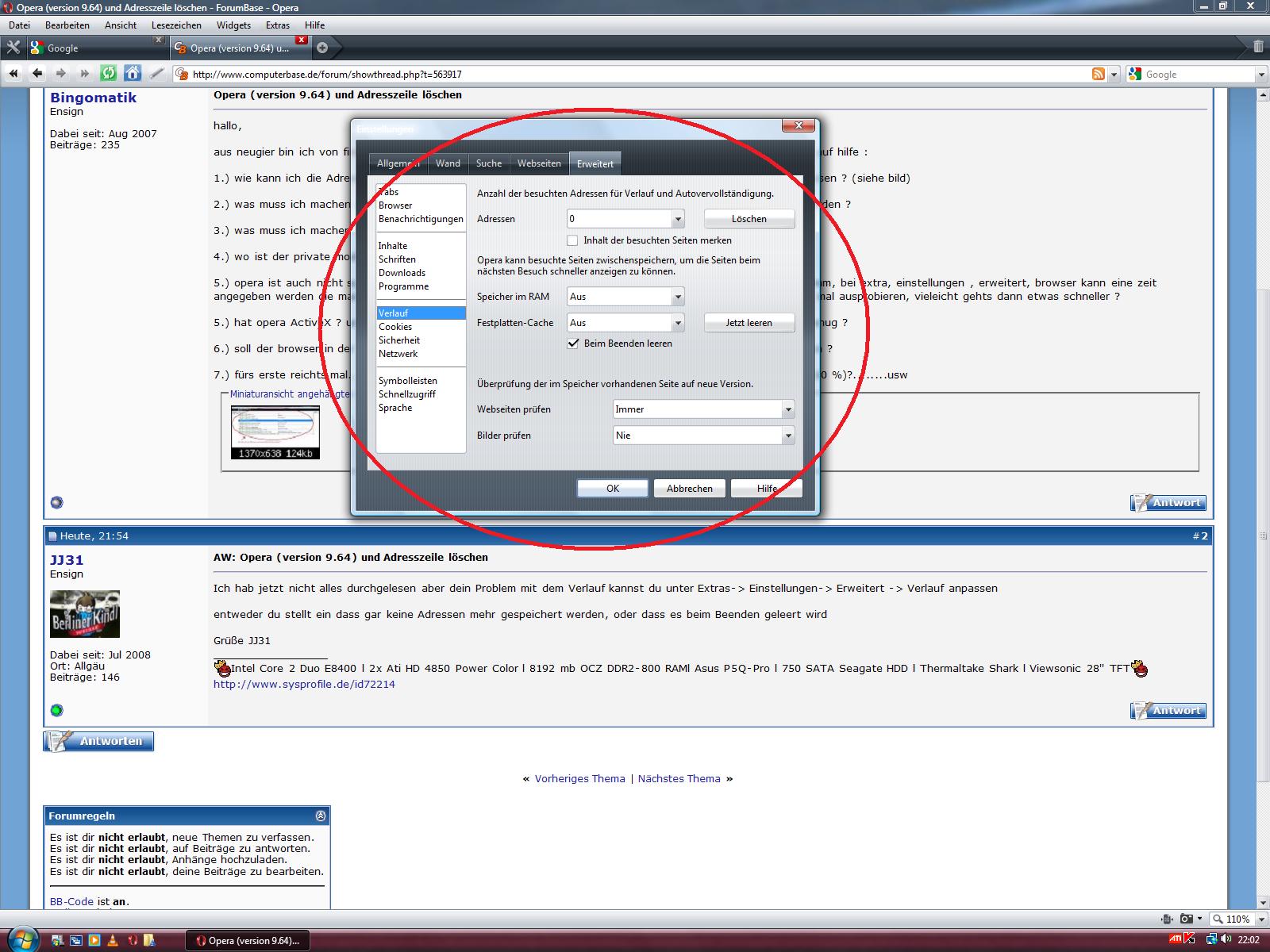
Task: Open the zoom 110% dropdown
Action: point(1260,919)
